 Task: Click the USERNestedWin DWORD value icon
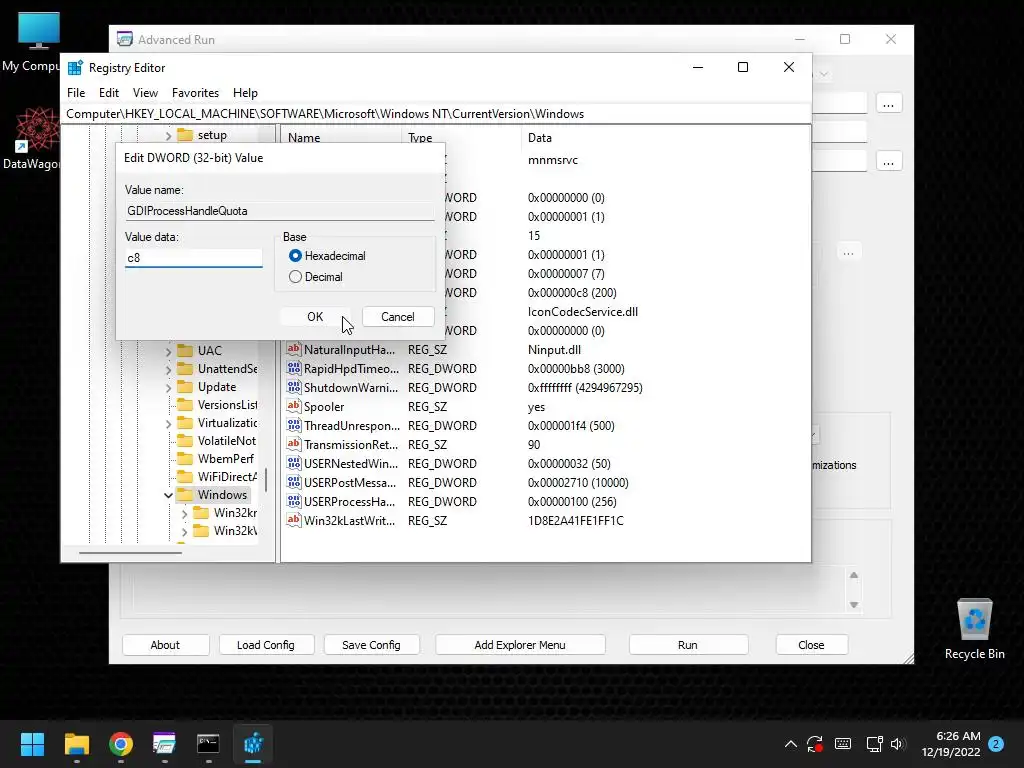(294, 463)
